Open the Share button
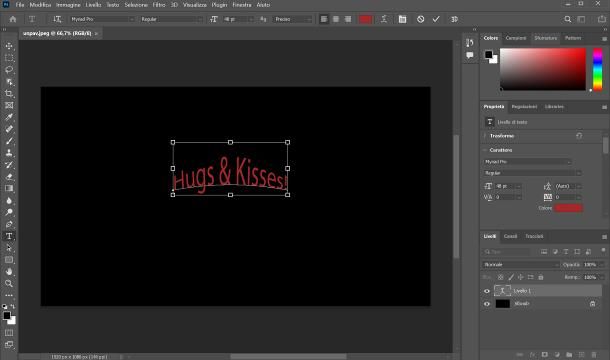610x360 pixels. pyautogui.click(x=601, y=19)
